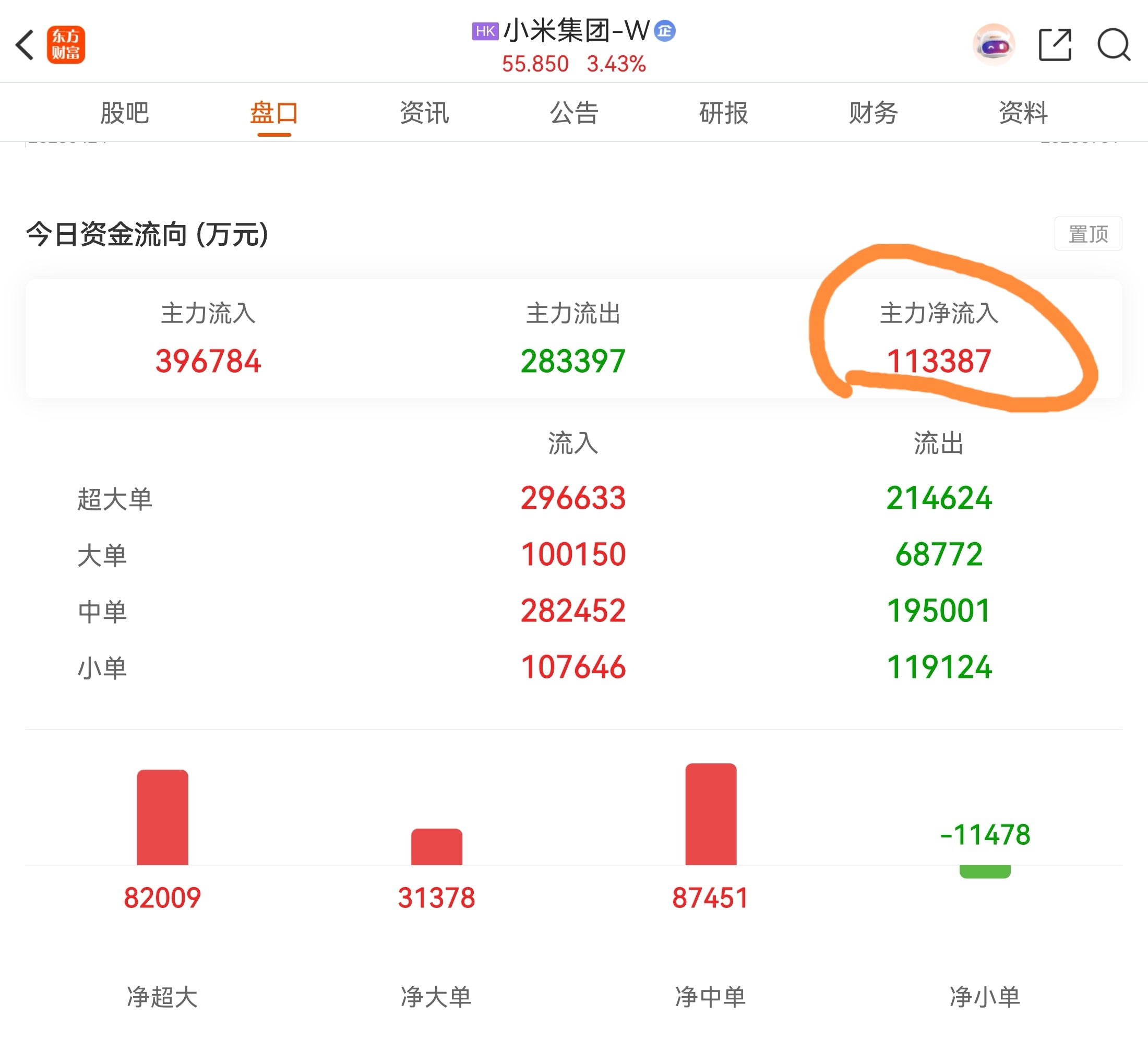Tap the share export icon
Image resolution: width=1148 pixels, height=1052 pixels.
pos(1055,44)
